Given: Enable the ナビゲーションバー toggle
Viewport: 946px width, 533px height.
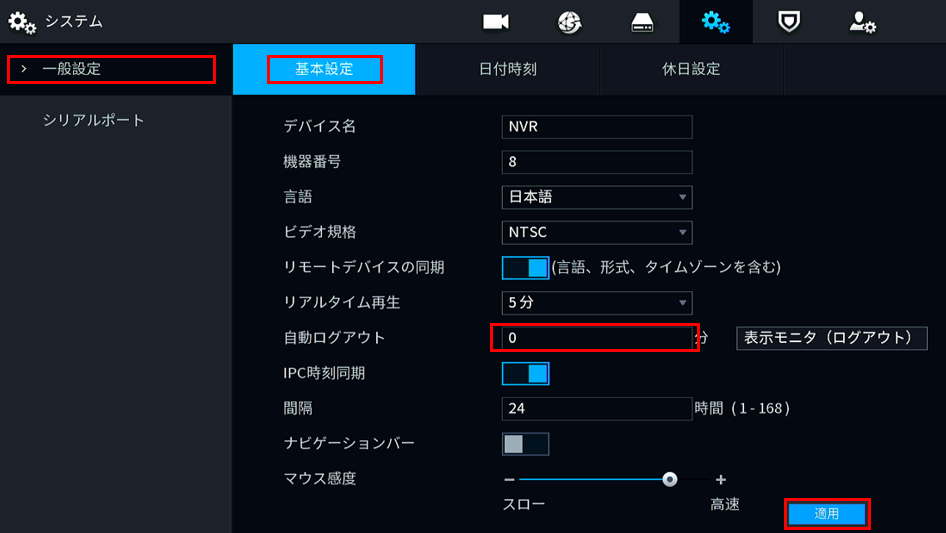Looking at the screenshot, I should (x=525, y=444).
